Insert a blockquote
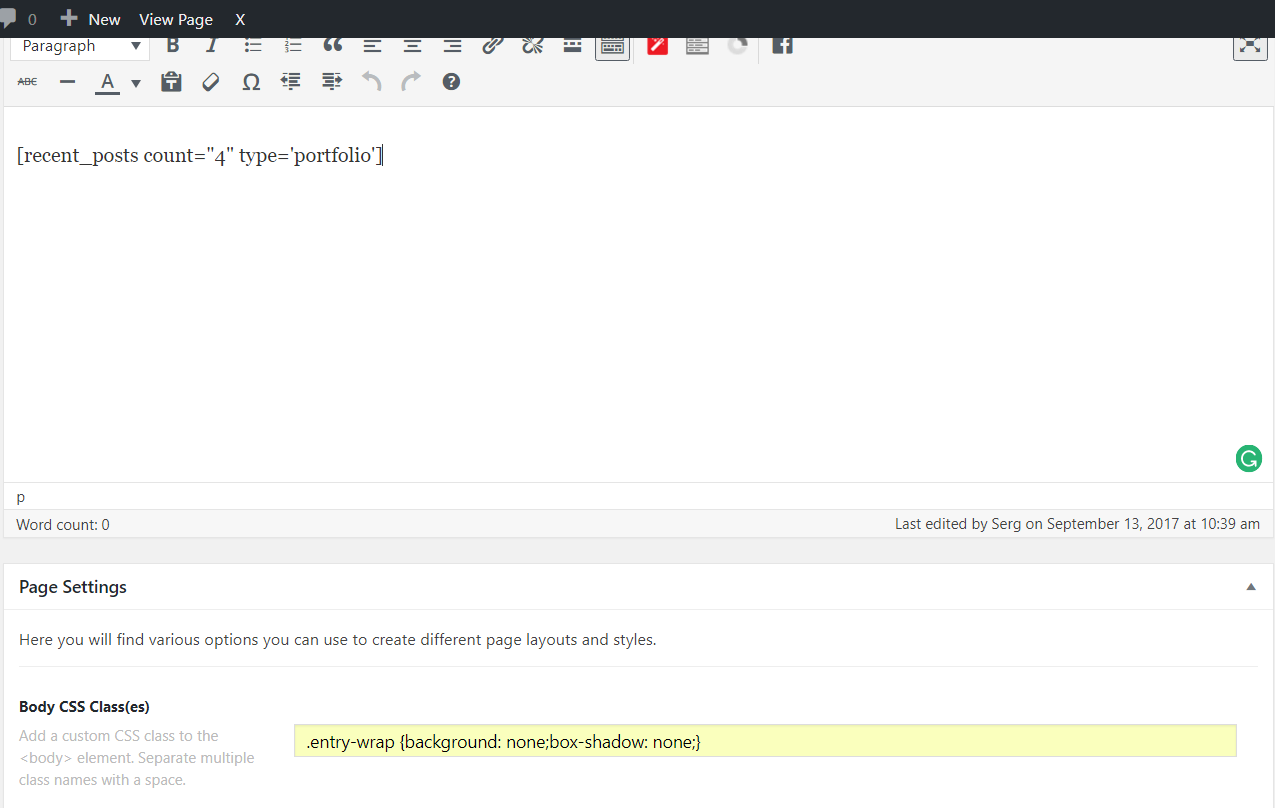The image size is (1275, 808). point(332,46)
